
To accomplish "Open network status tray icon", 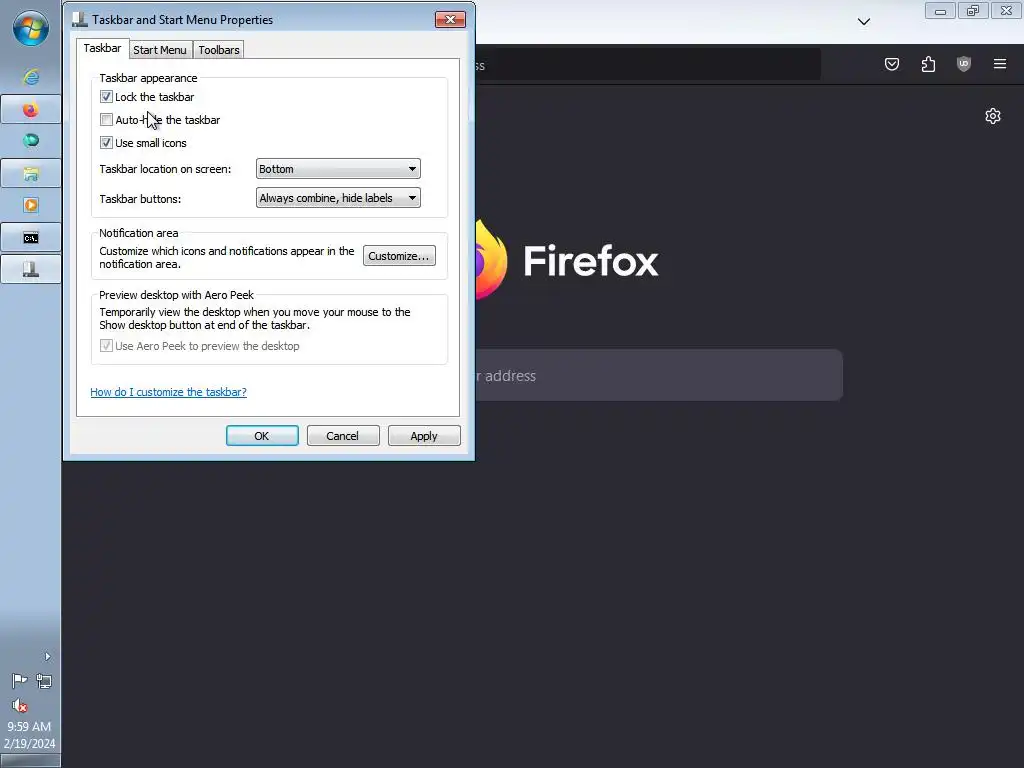I will (44, 681).
